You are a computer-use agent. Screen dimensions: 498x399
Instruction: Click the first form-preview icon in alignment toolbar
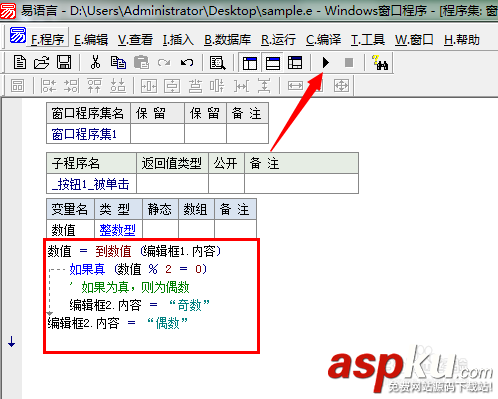[17, 86]
